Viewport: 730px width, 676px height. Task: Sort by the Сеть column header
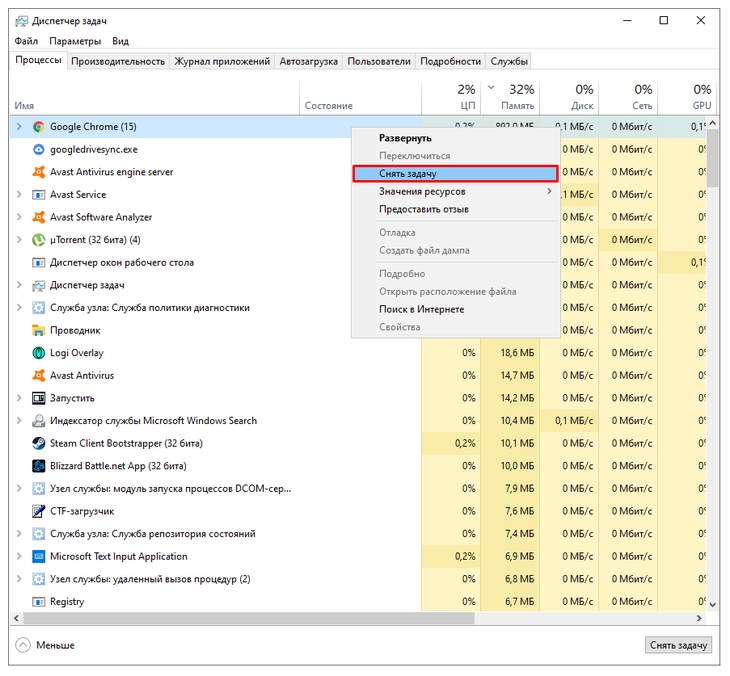(x=628, y=97)
